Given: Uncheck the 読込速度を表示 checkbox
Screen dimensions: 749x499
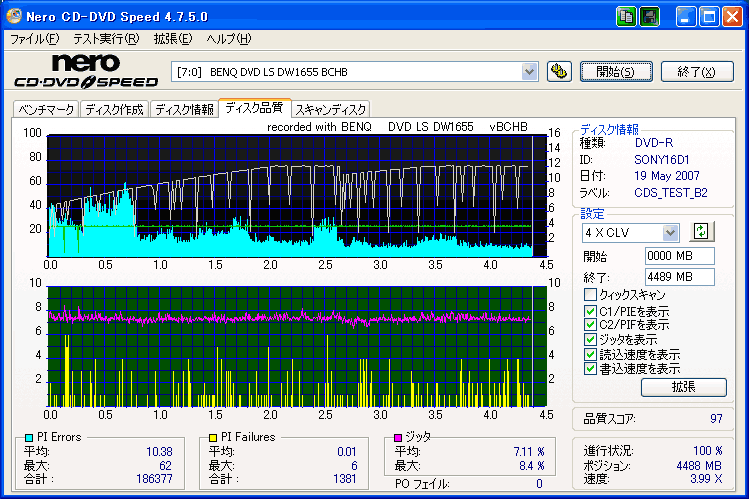Looking at the screenshot, I should (x=590, y=354).
